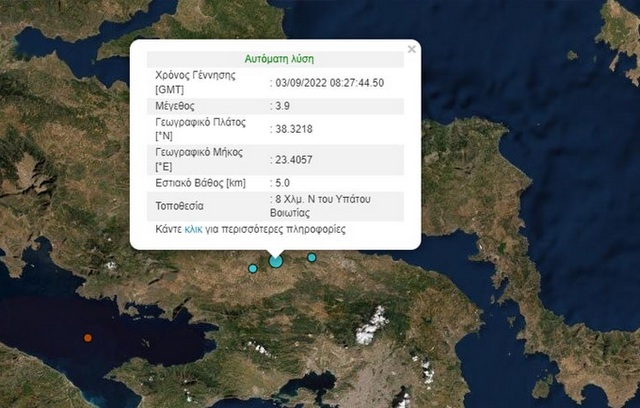Select the large teal earthquake marker

pyautogui.click(x=276, y=261)
